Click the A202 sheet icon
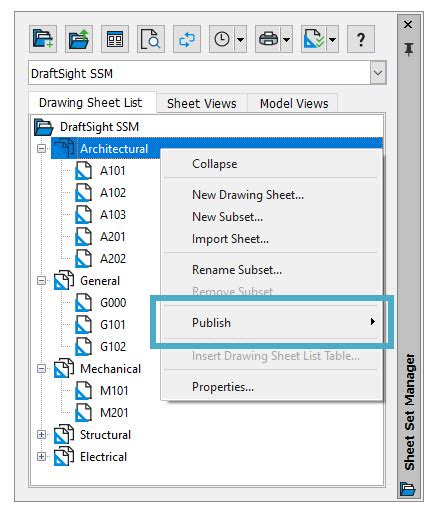 click(83, 259)
